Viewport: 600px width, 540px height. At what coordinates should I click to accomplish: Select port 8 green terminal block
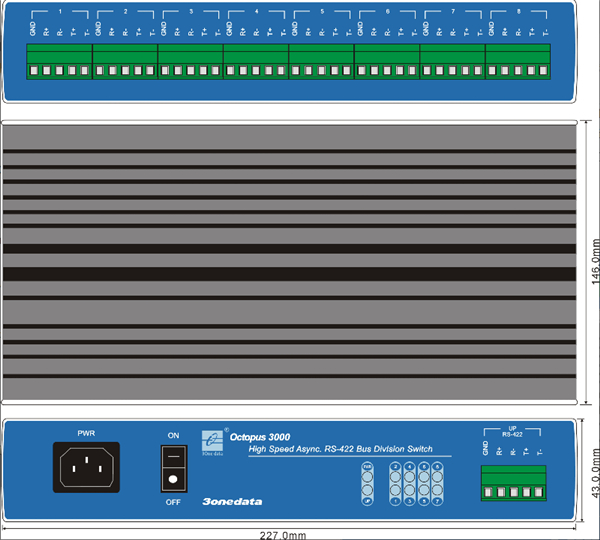pyautogui.click(x=518, y=62)
